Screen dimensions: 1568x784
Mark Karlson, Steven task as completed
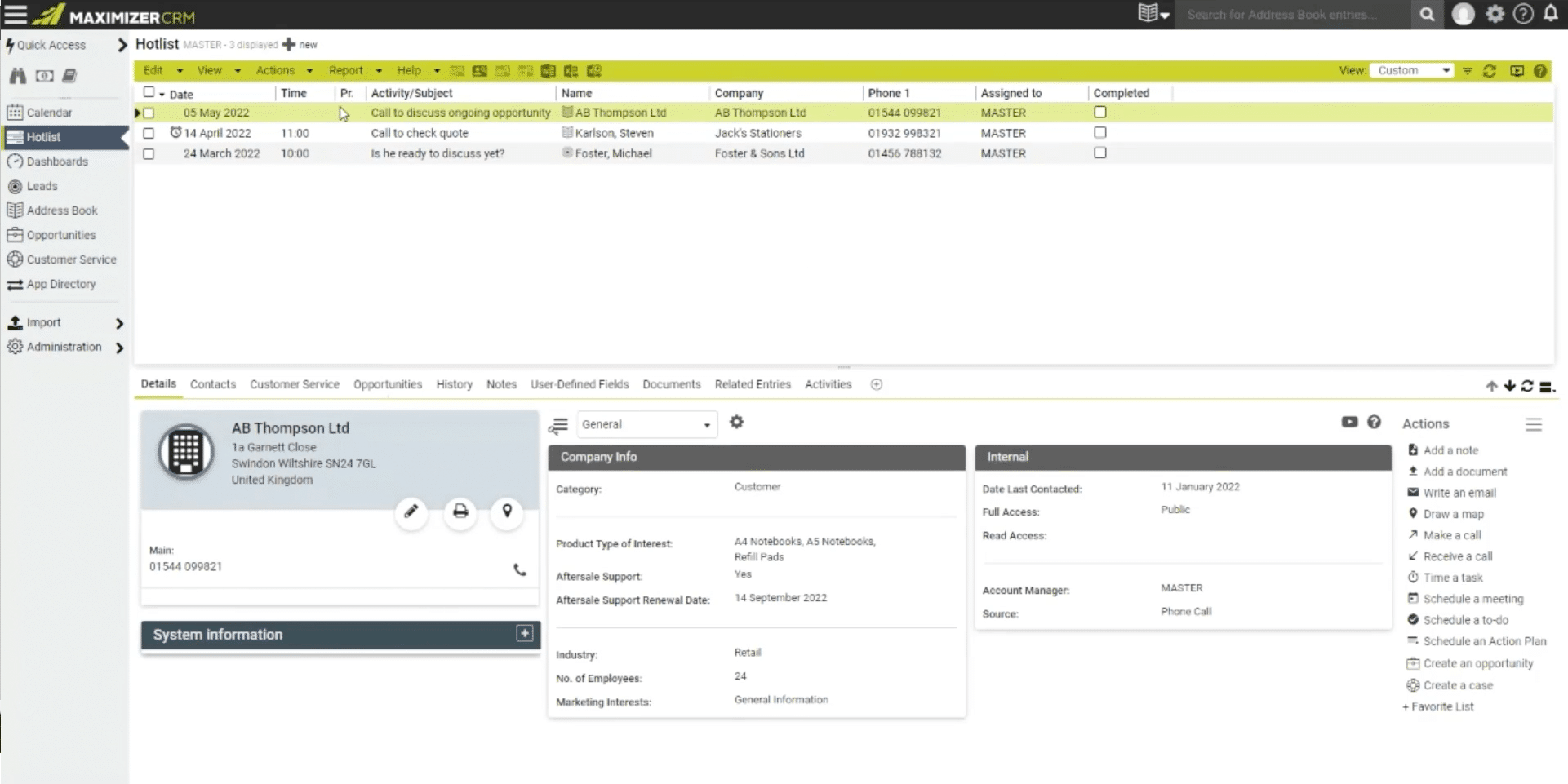(x=1100, y=132)
